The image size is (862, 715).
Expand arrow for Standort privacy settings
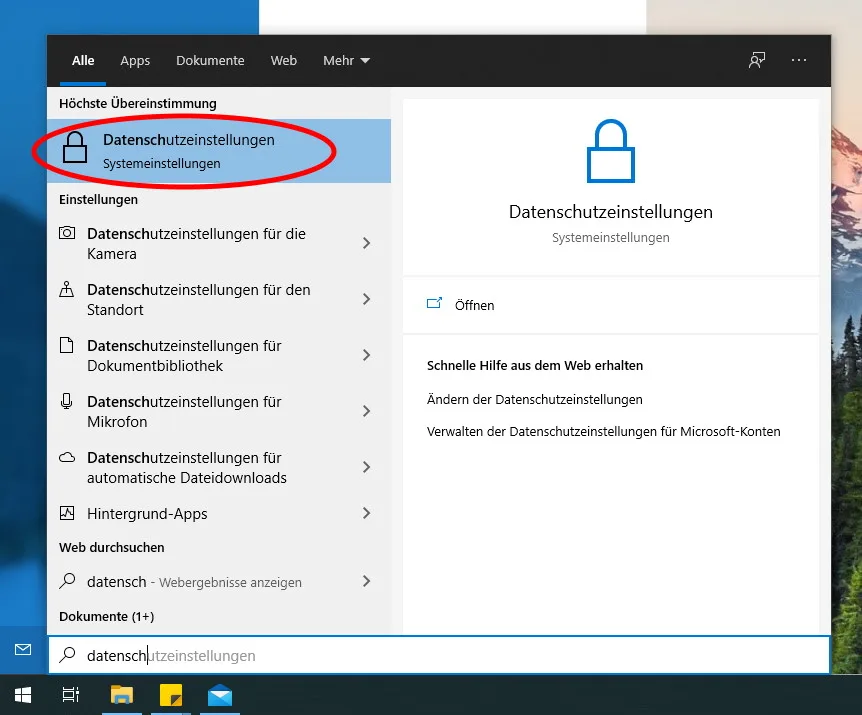point(366,299)
